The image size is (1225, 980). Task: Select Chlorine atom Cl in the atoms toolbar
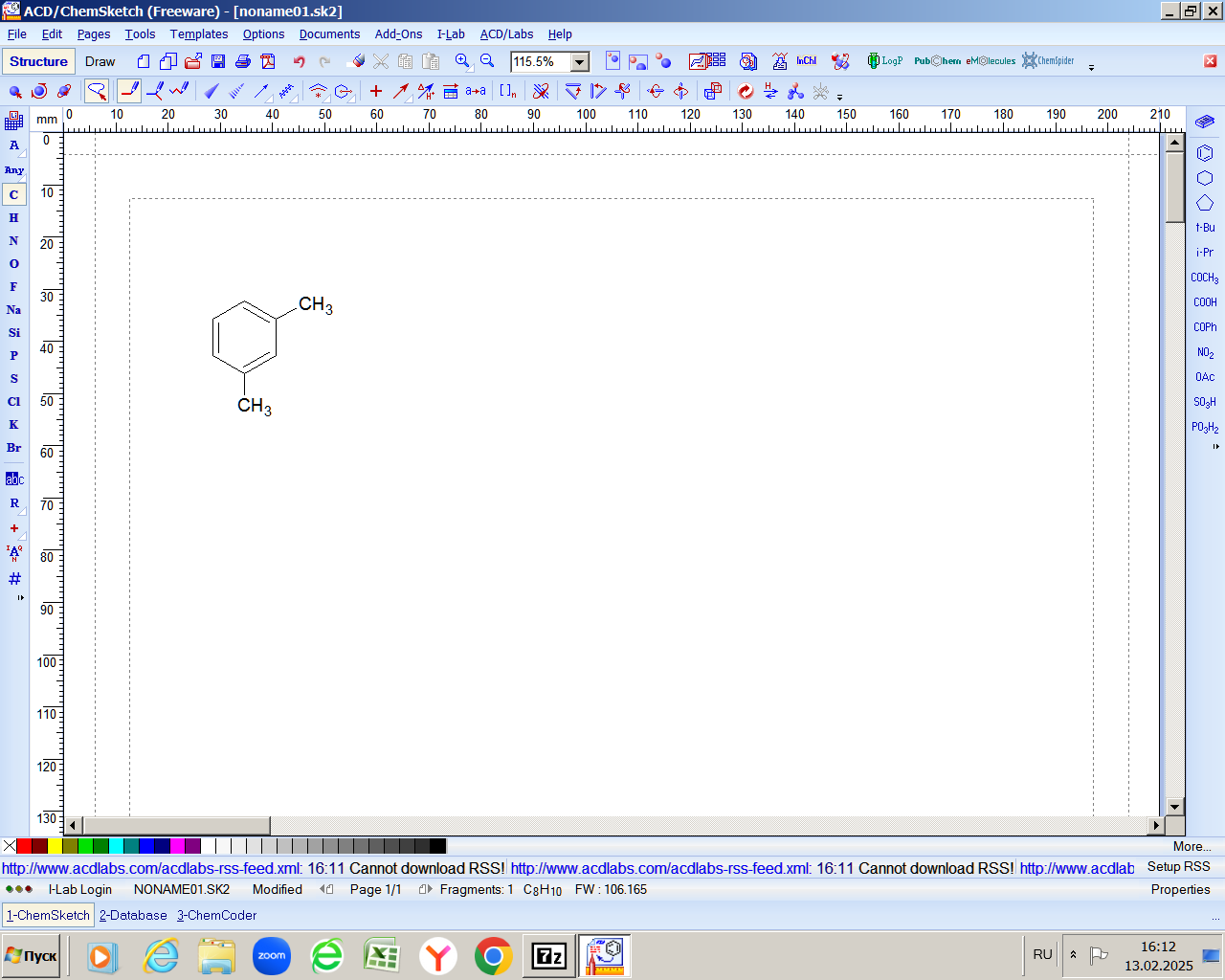pyautogui.click(x=14, y=402)
